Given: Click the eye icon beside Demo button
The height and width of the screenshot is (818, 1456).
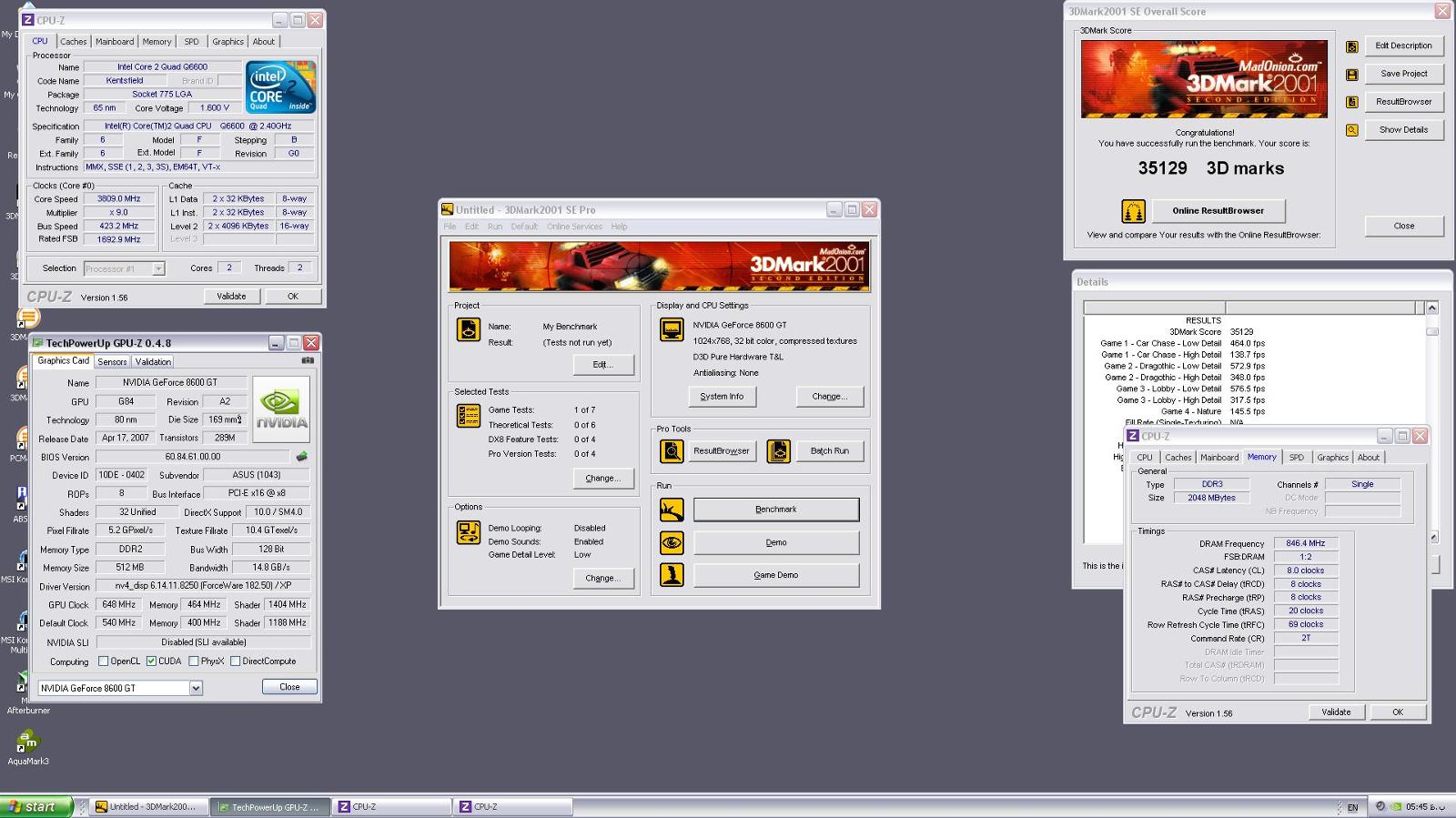Looking at the screenshot, I should pyautogui.click(x=672, y=542).
